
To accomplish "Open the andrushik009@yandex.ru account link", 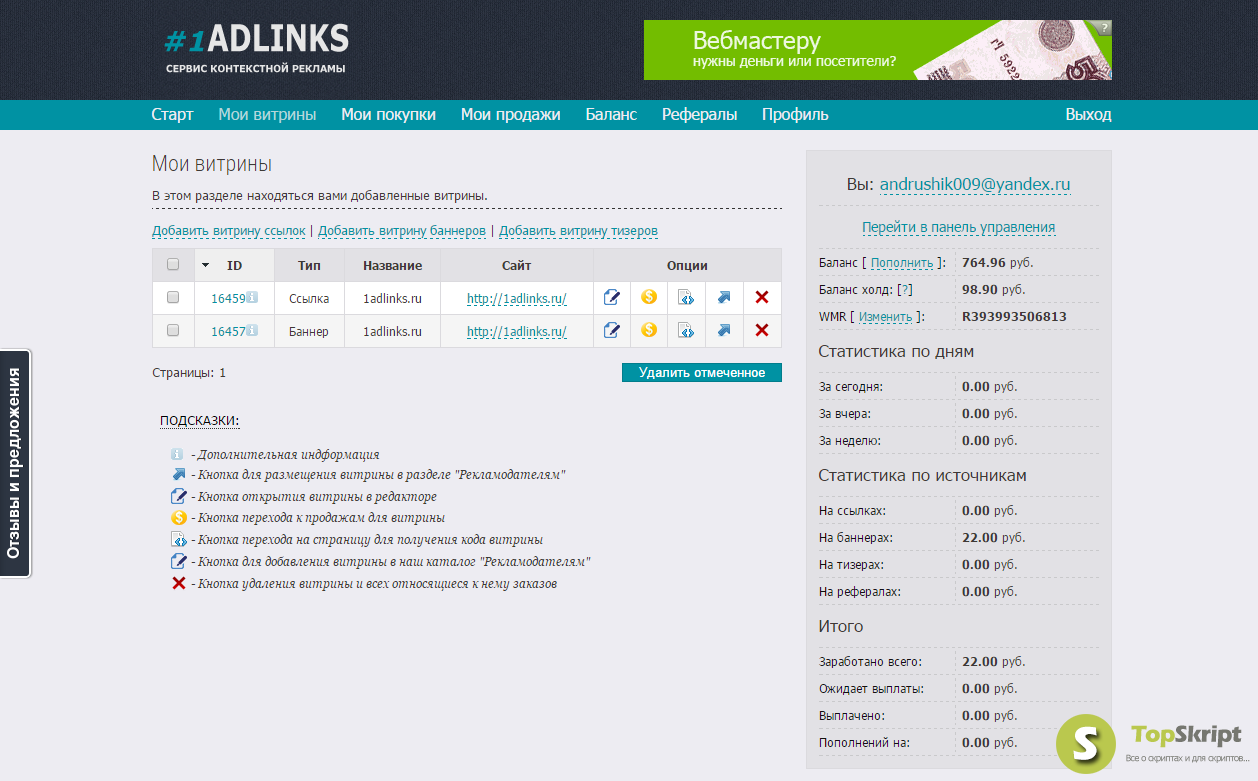I will click(x=975, y=185).
